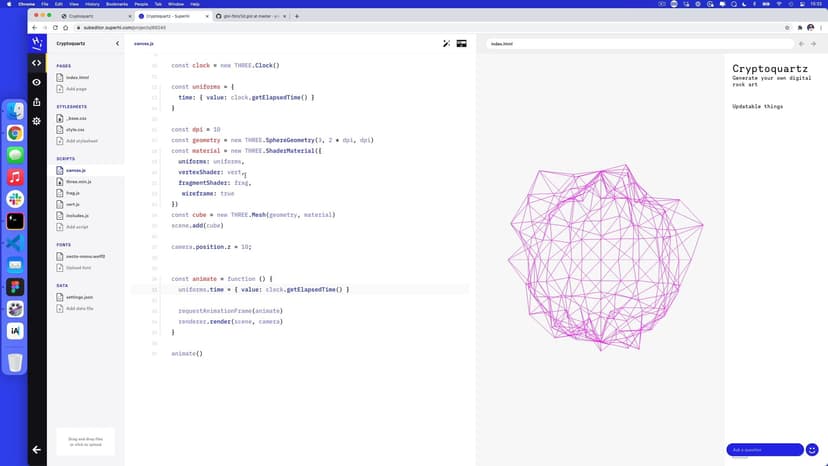The width and height of the screenshot is (828, 466).
Task: Click the back arrow at sidebar bottom
Action: (37, 450)
